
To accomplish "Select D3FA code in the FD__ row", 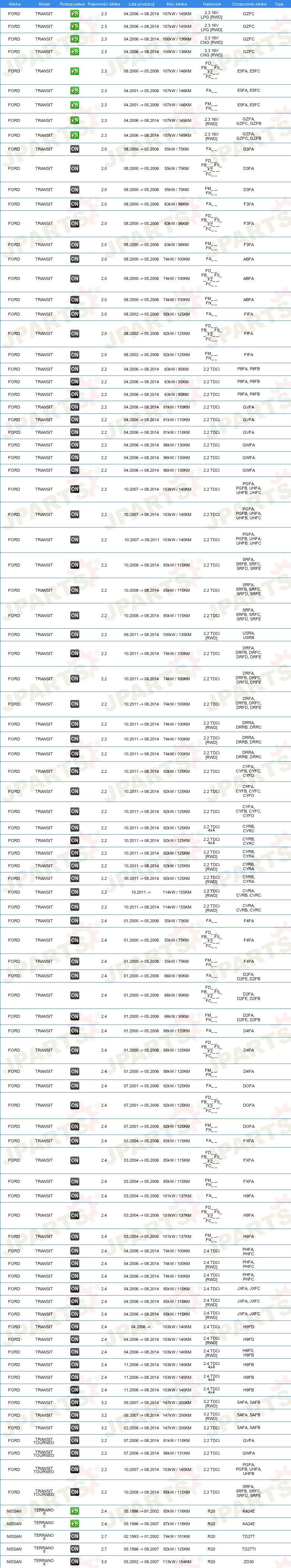I will pos(248,169).
